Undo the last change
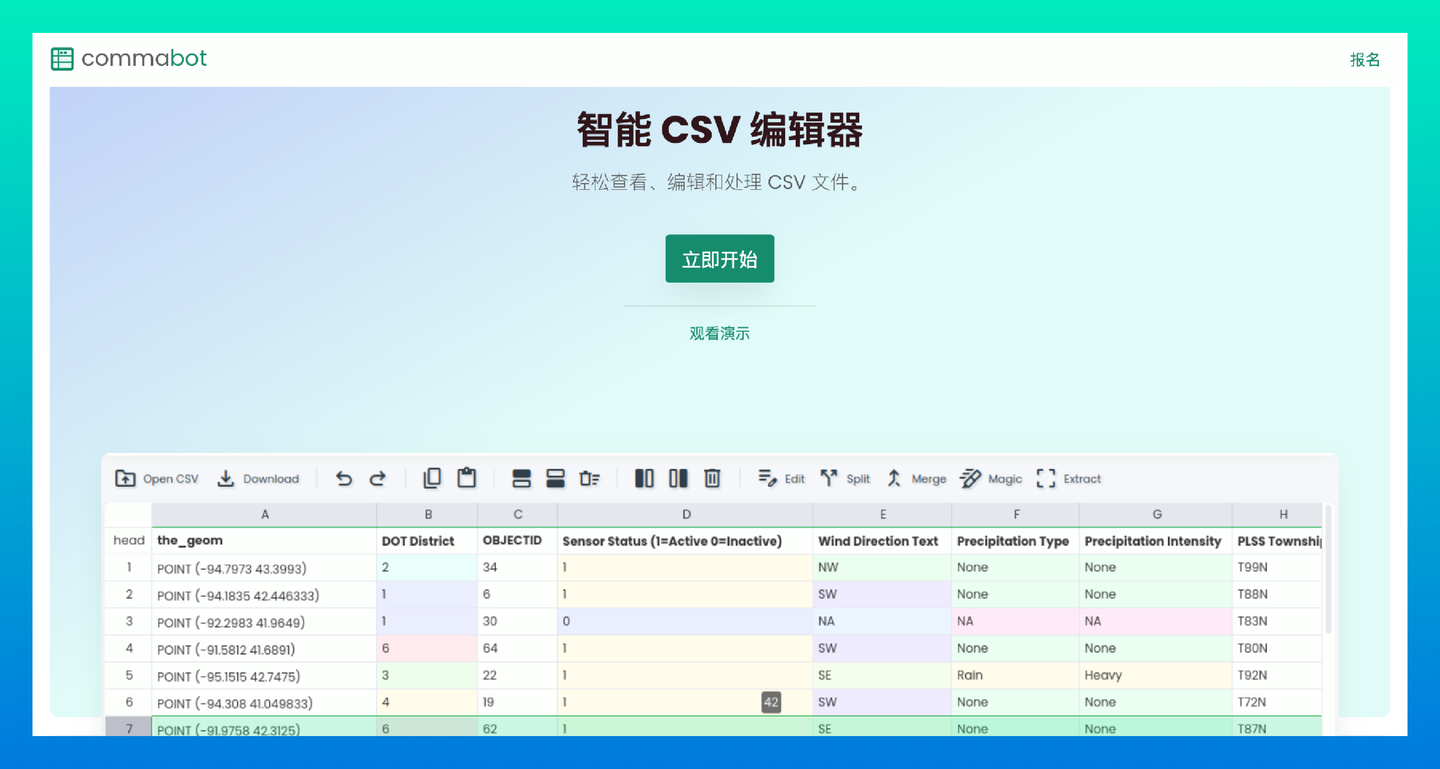Screen dimensions: 1440x769 343,478
